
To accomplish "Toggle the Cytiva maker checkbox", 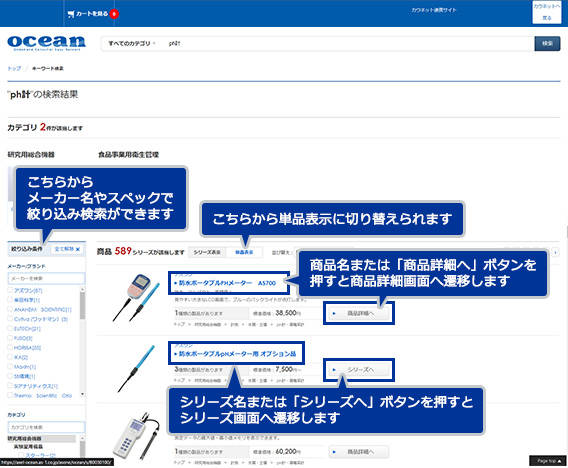I will click(x=10, y=319).
